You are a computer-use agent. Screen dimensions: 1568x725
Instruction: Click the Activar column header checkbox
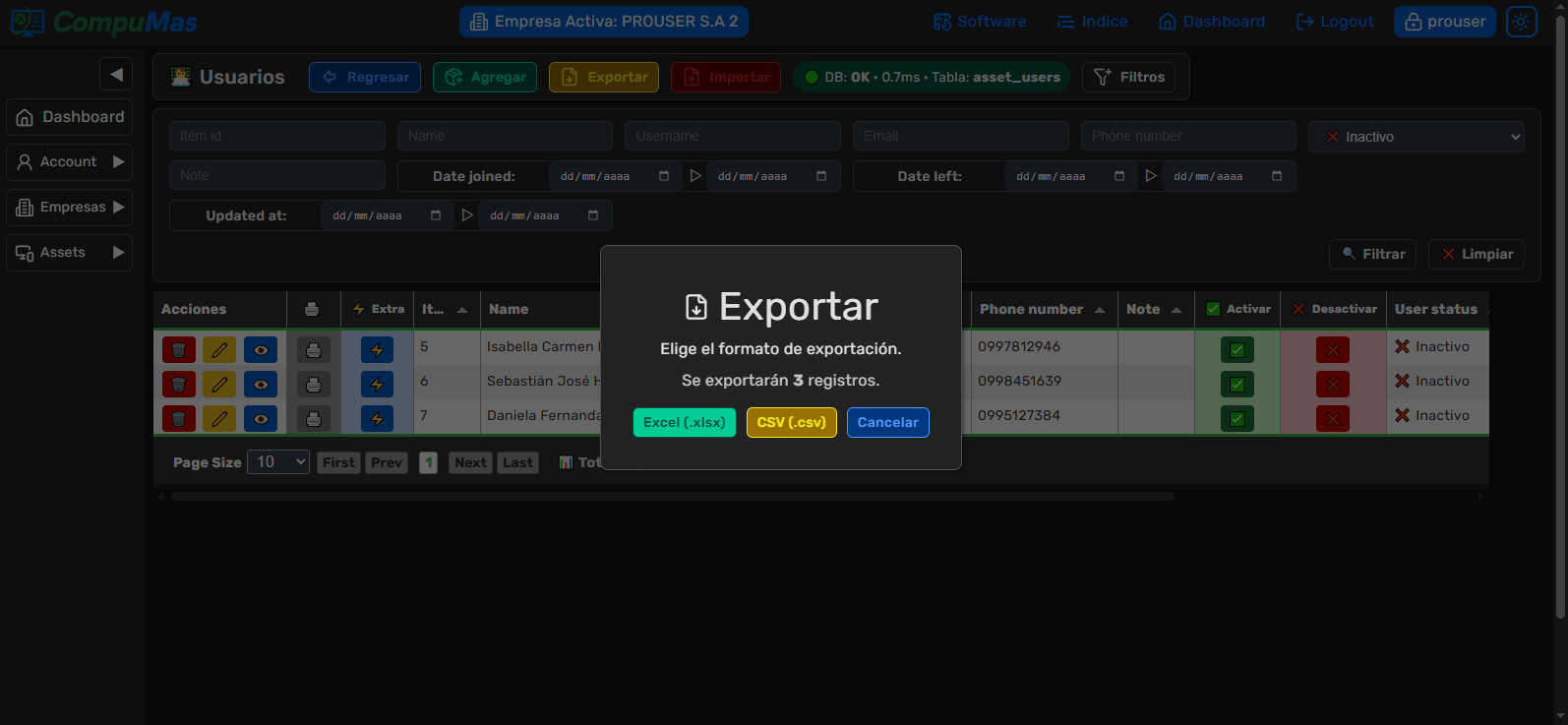point(1213,309)
